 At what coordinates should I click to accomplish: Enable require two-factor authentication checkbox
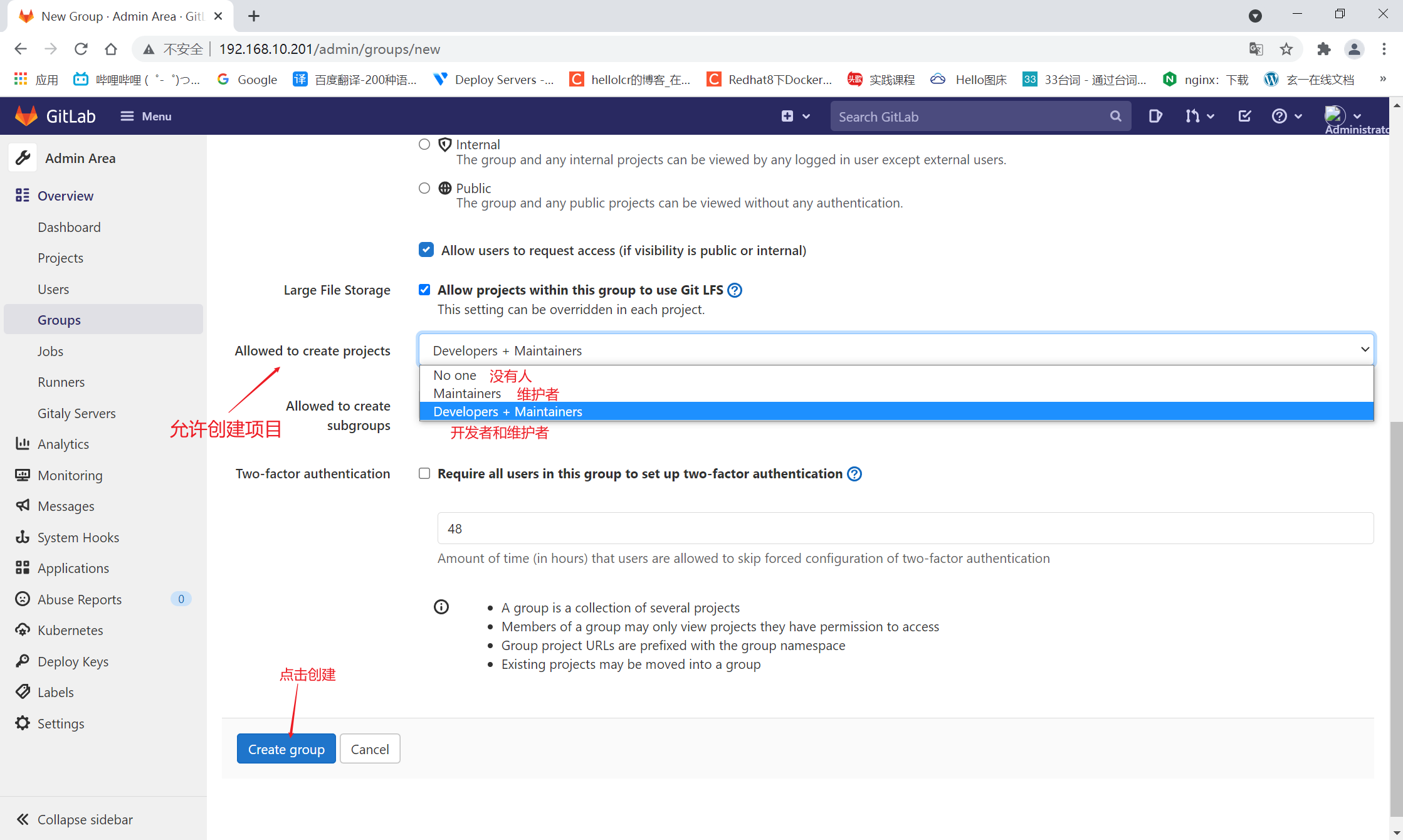pos(424,473)
